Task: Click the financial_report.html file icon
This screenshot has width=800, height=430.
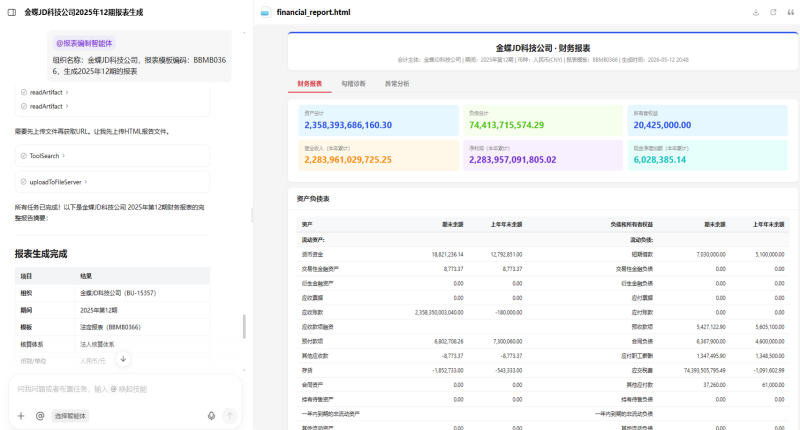Action: (265, 12)
